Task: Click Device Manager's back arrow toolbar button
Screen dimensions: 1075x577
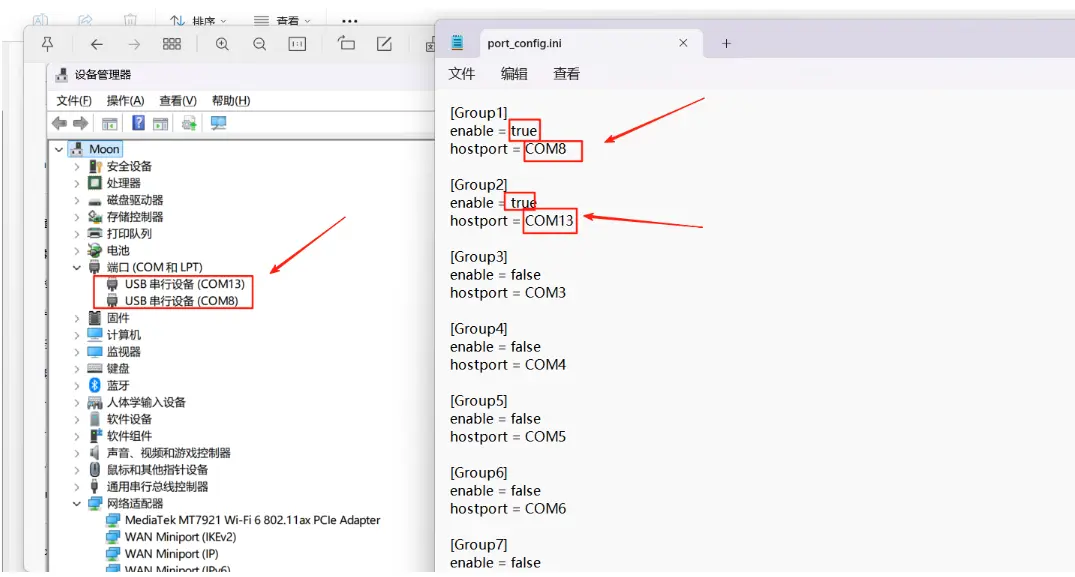Action: 59,123
